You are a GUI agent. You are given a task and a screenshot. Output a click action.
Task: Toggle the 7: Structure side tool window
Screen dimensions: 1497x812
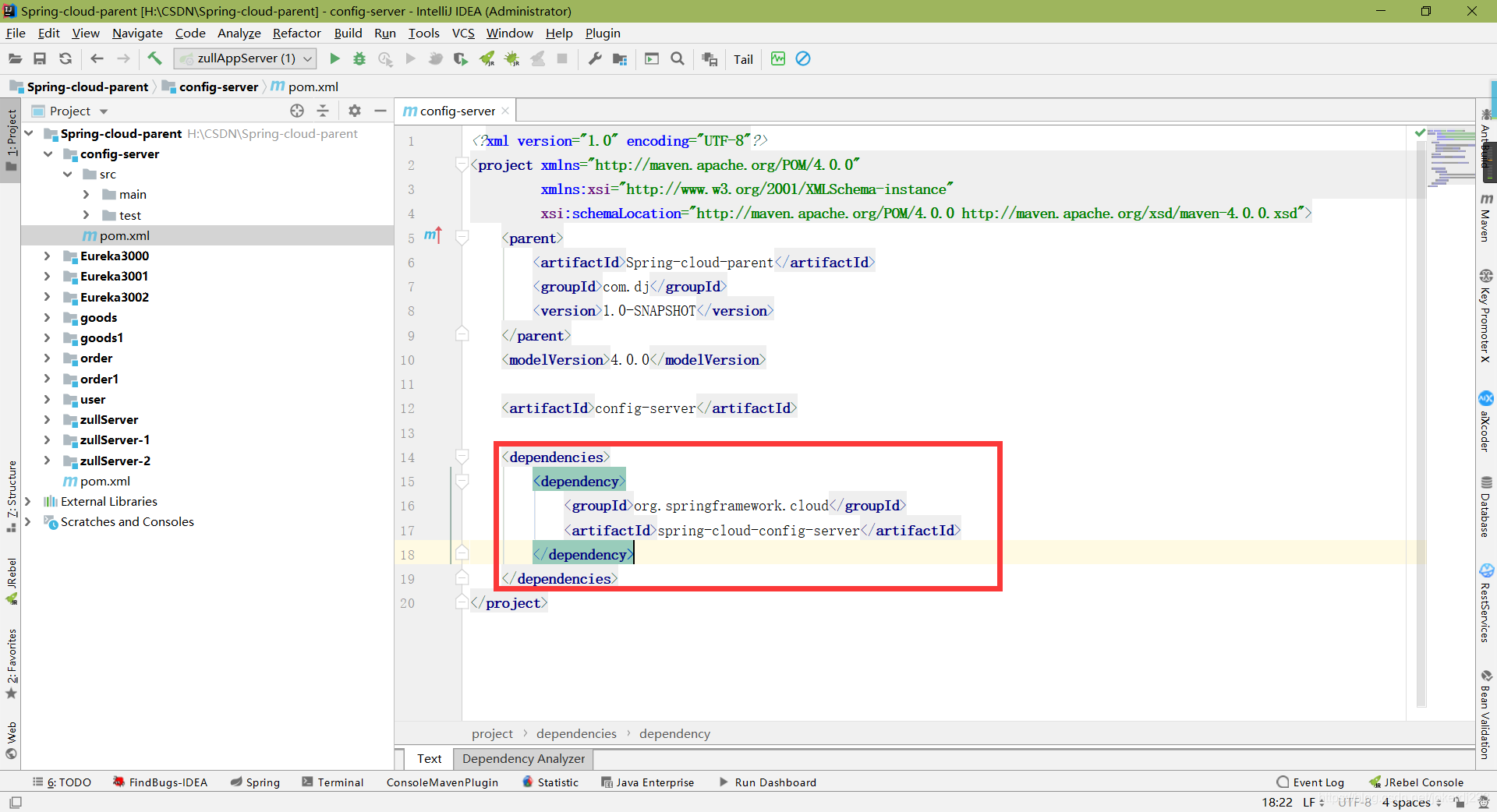point(11,496)
